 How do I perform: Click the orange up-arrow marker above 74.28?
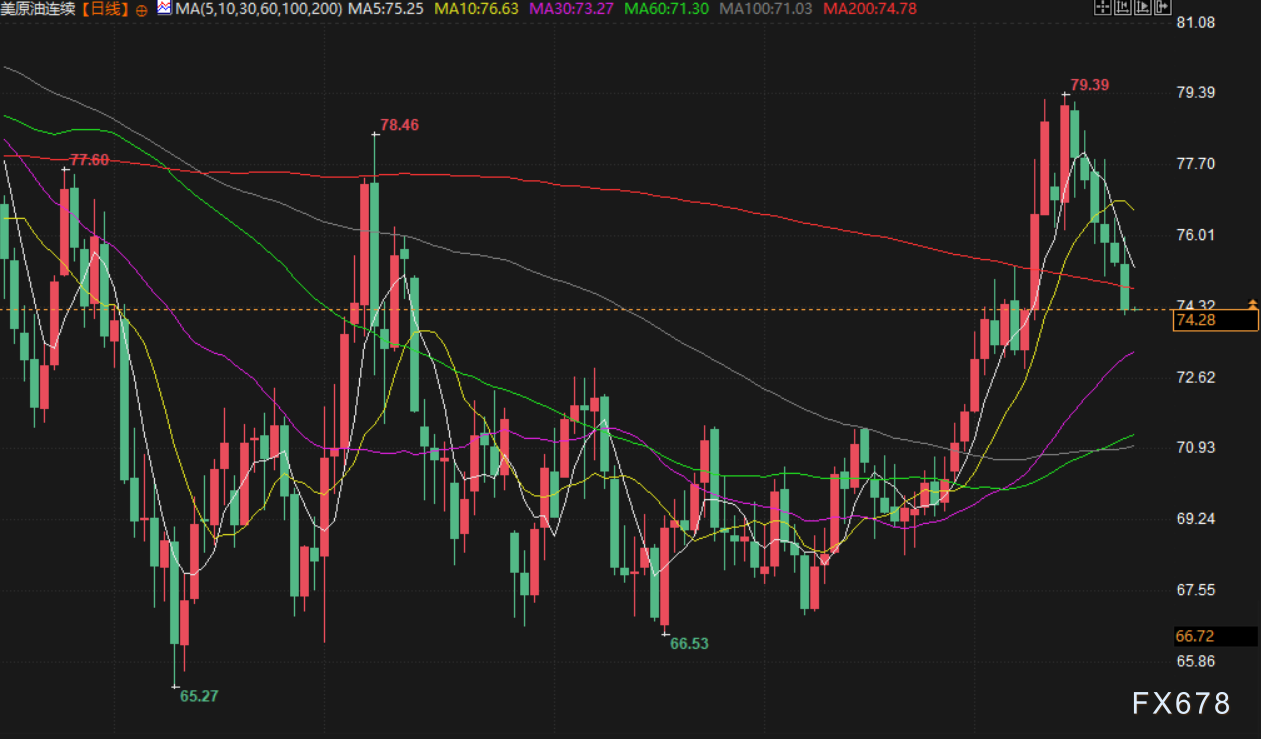[x=1252, y=302]
